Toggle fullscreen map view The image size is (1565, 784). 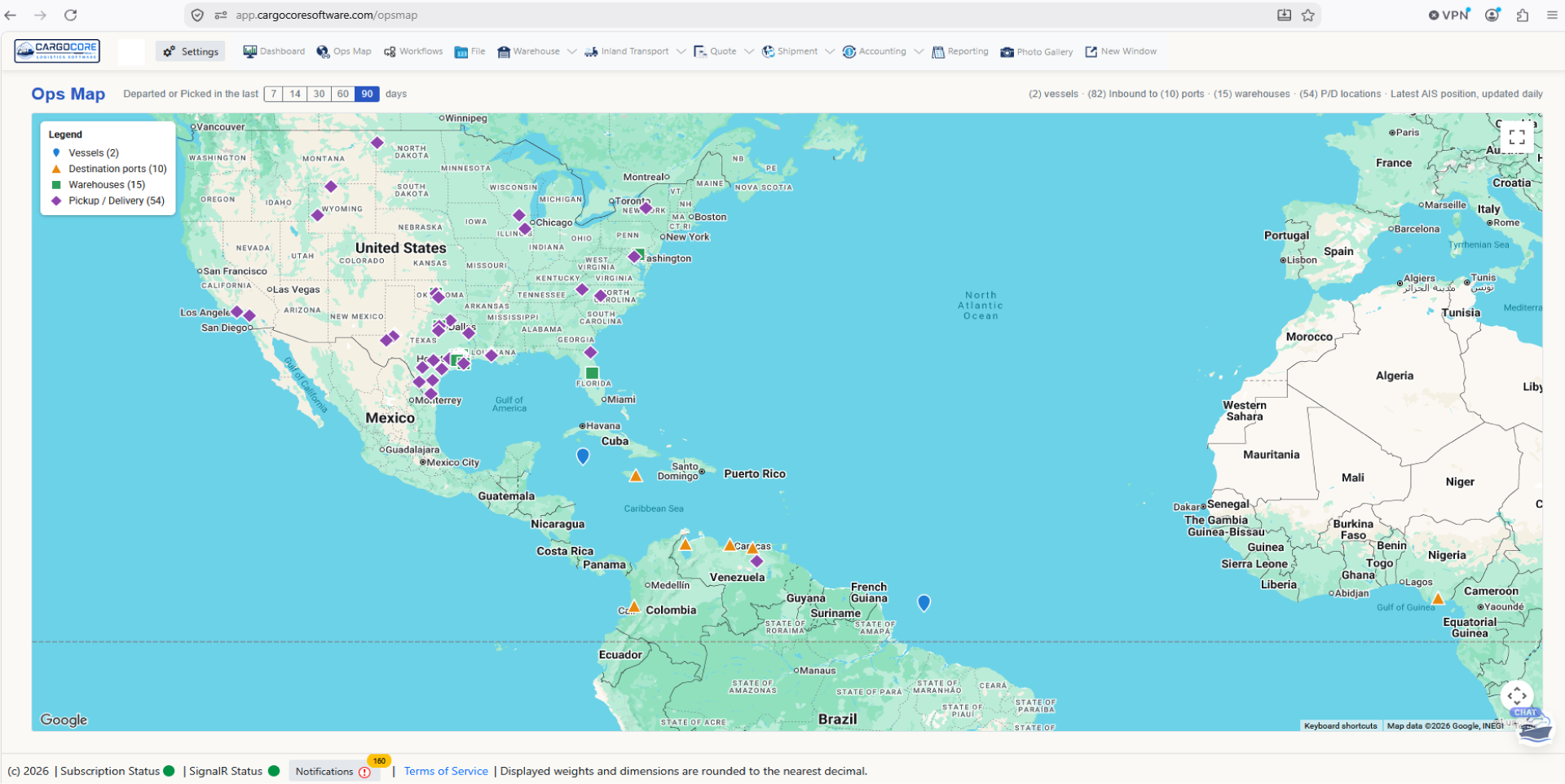pyautogui.click(x=1517, y=137)
